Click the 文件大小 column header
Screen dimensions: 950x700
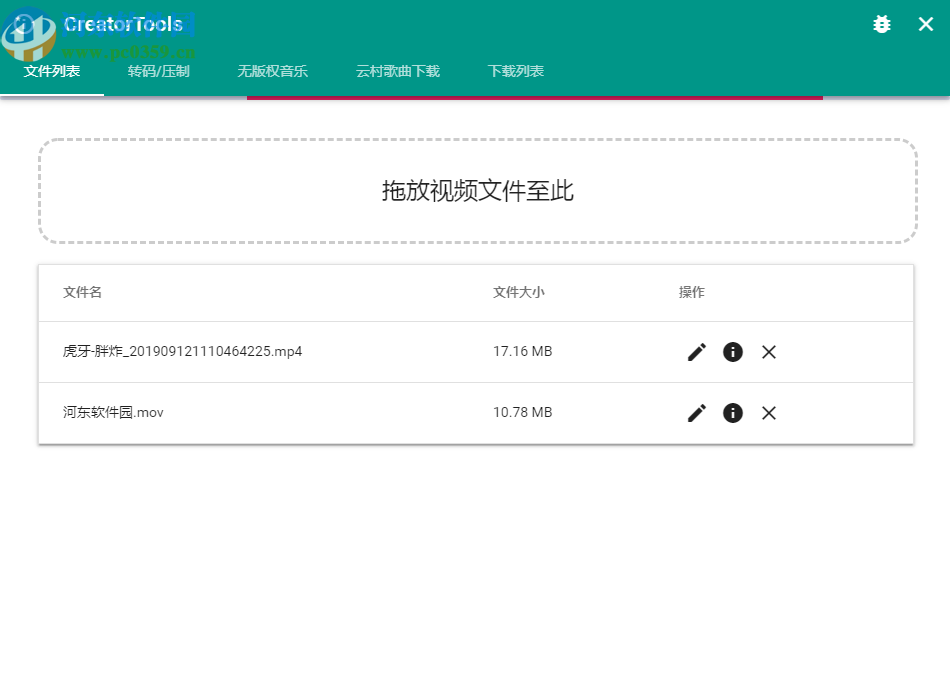coord(519,292)
